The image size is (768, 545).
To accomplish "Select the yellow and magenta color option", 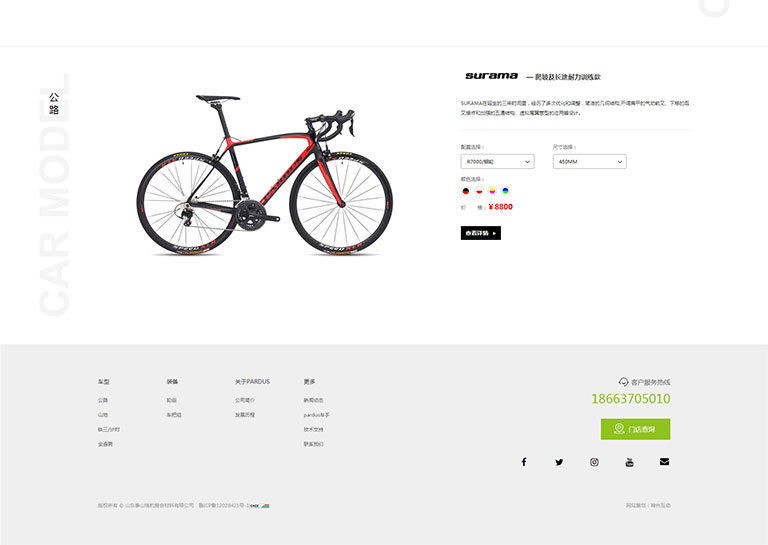I will [492, 191].
